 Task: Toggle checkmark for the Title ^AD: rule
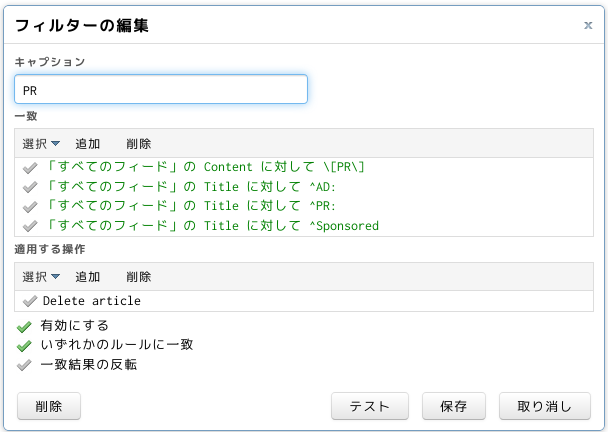click(30, 187)
